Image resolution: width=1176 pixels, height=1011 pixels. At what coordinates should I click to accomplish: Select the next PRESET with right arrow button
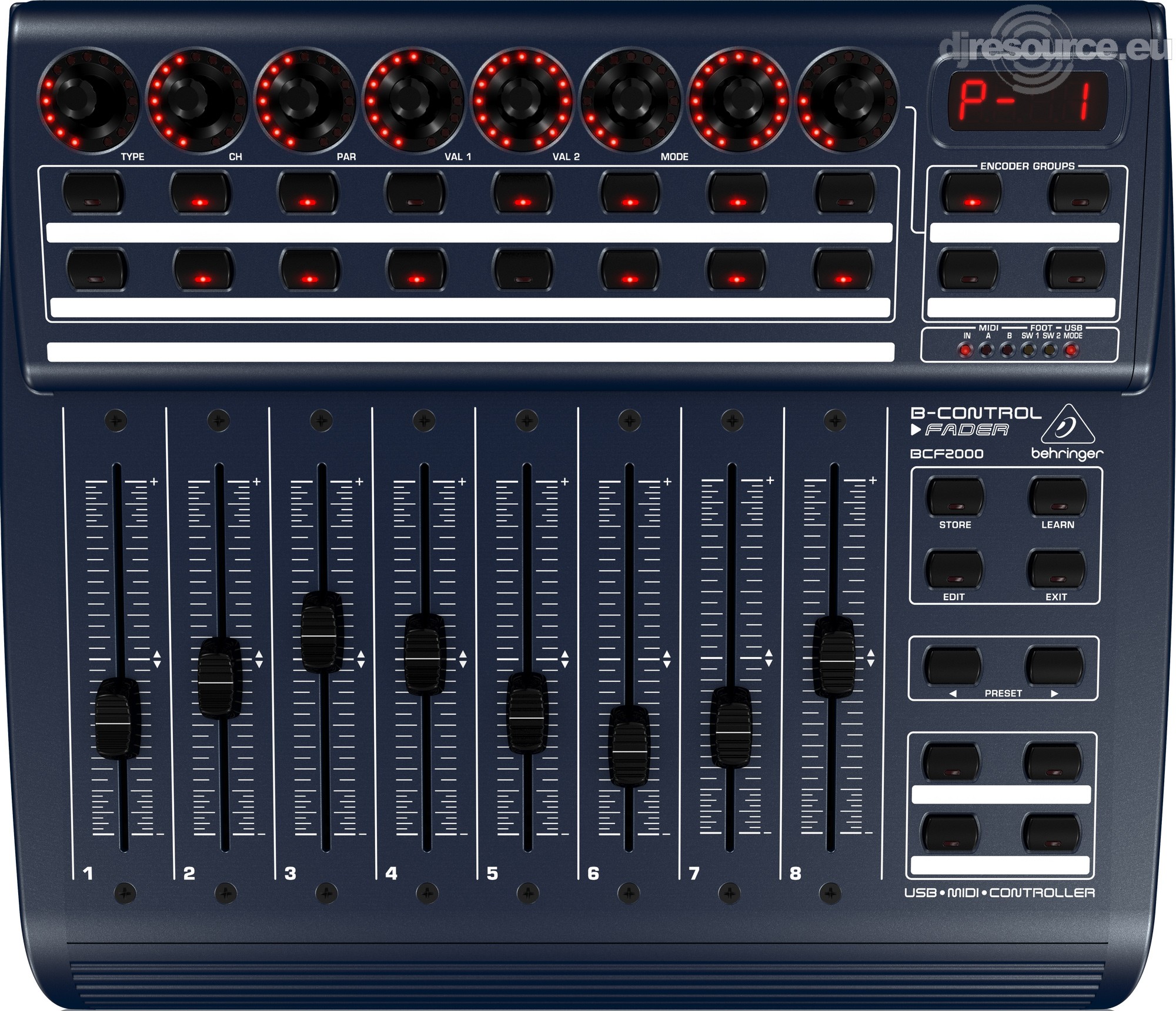(1054, 665)
